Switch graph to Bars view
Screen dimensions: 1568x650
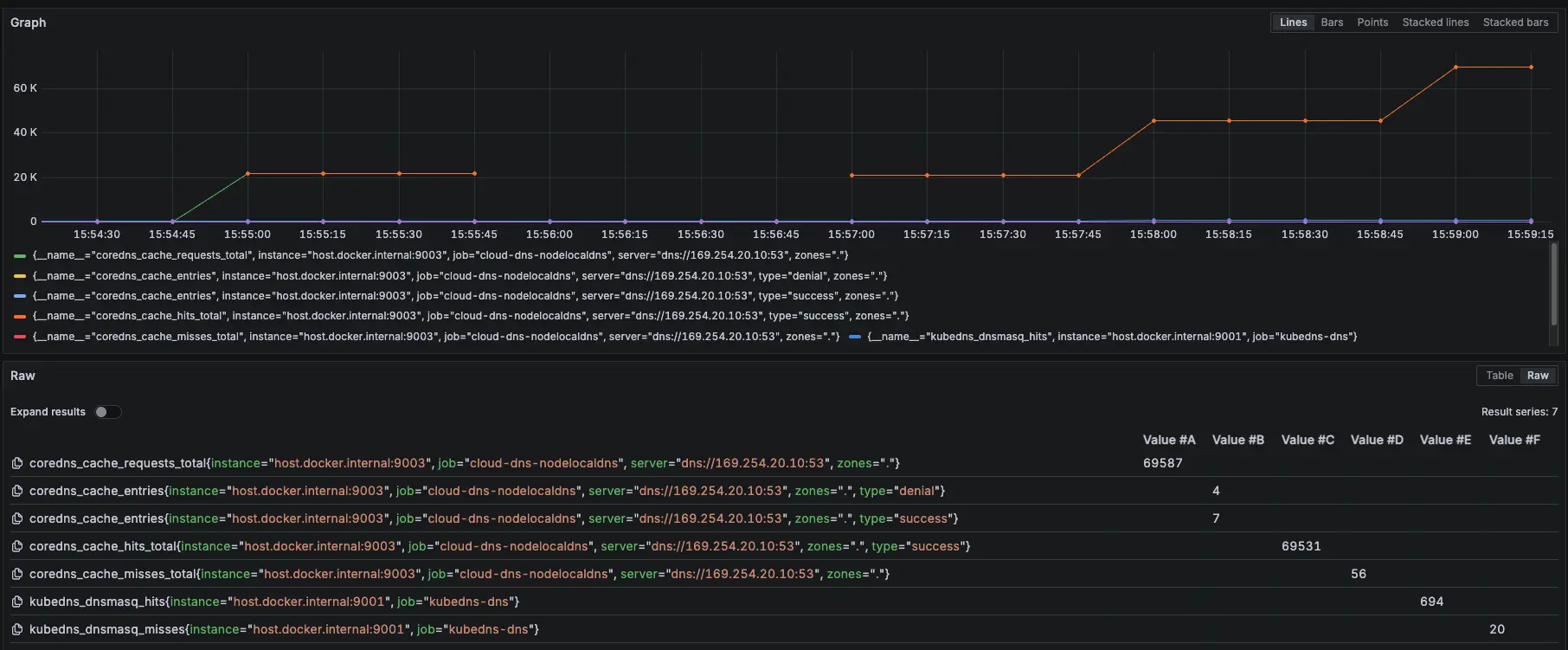1332,23
